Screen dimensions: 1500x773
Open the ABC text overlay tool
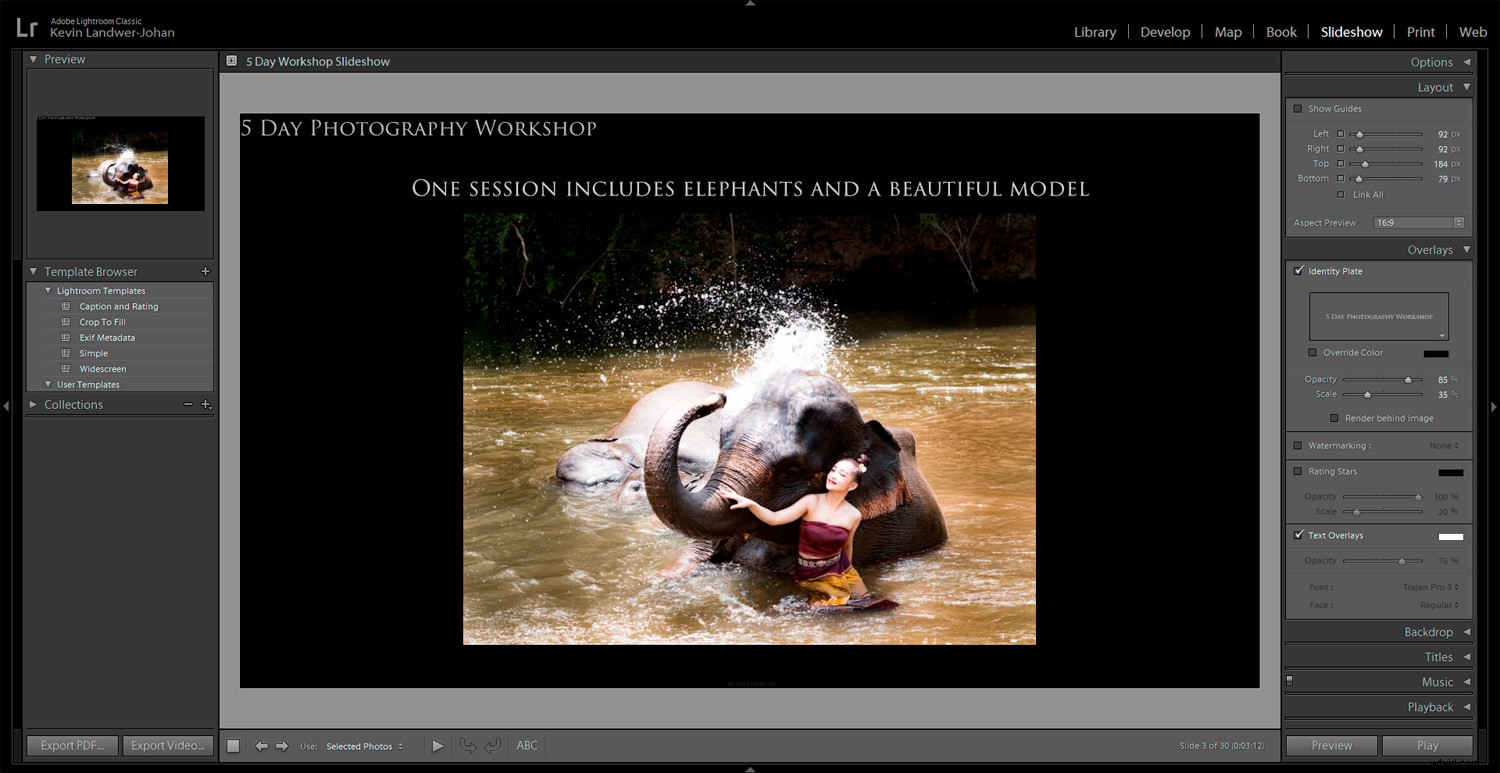(x=527, y=745)
